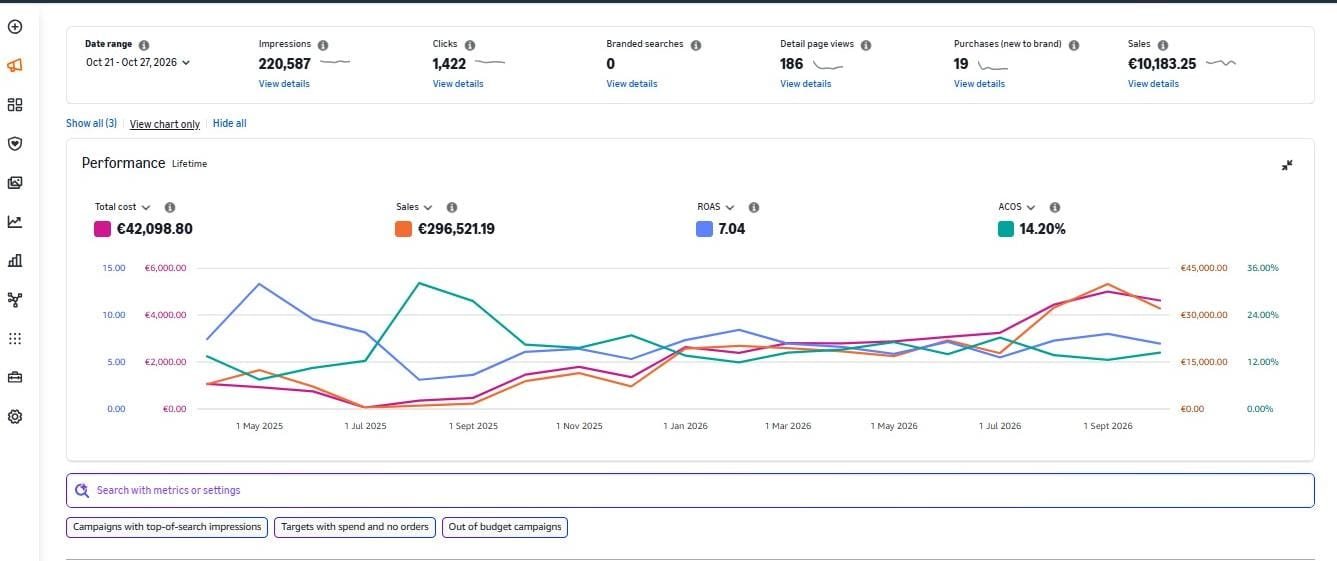1337x561 pixels.
Task: Click the info icon next to top Sales metric
Action: [x=1163, y=45]
